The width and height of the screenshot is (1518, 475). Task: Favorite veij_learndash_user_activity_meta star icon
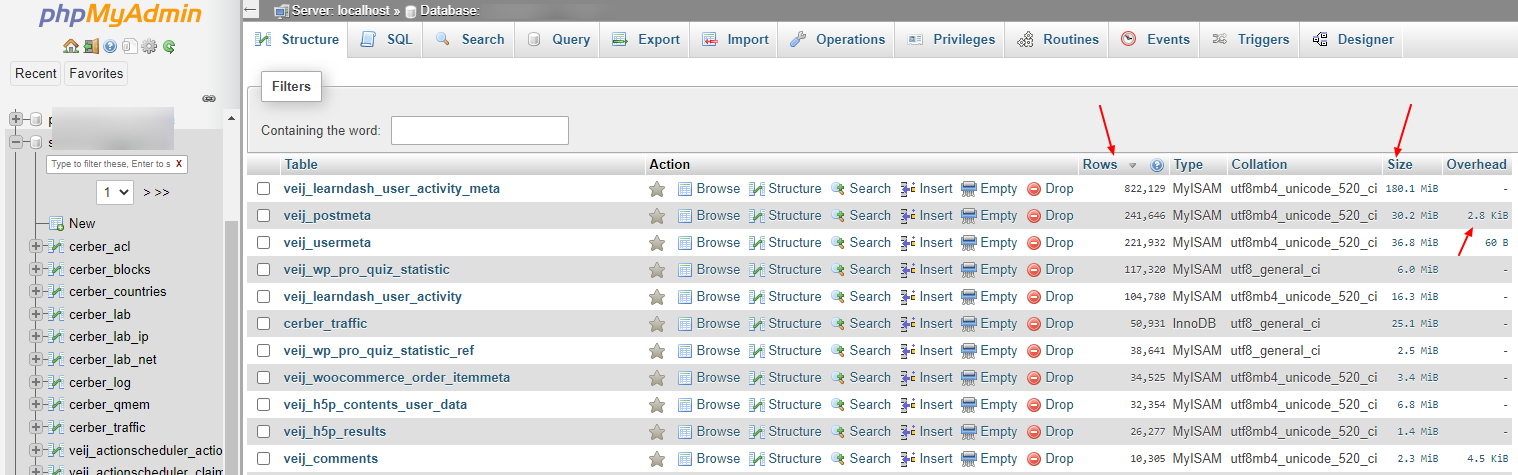point(657,189)
